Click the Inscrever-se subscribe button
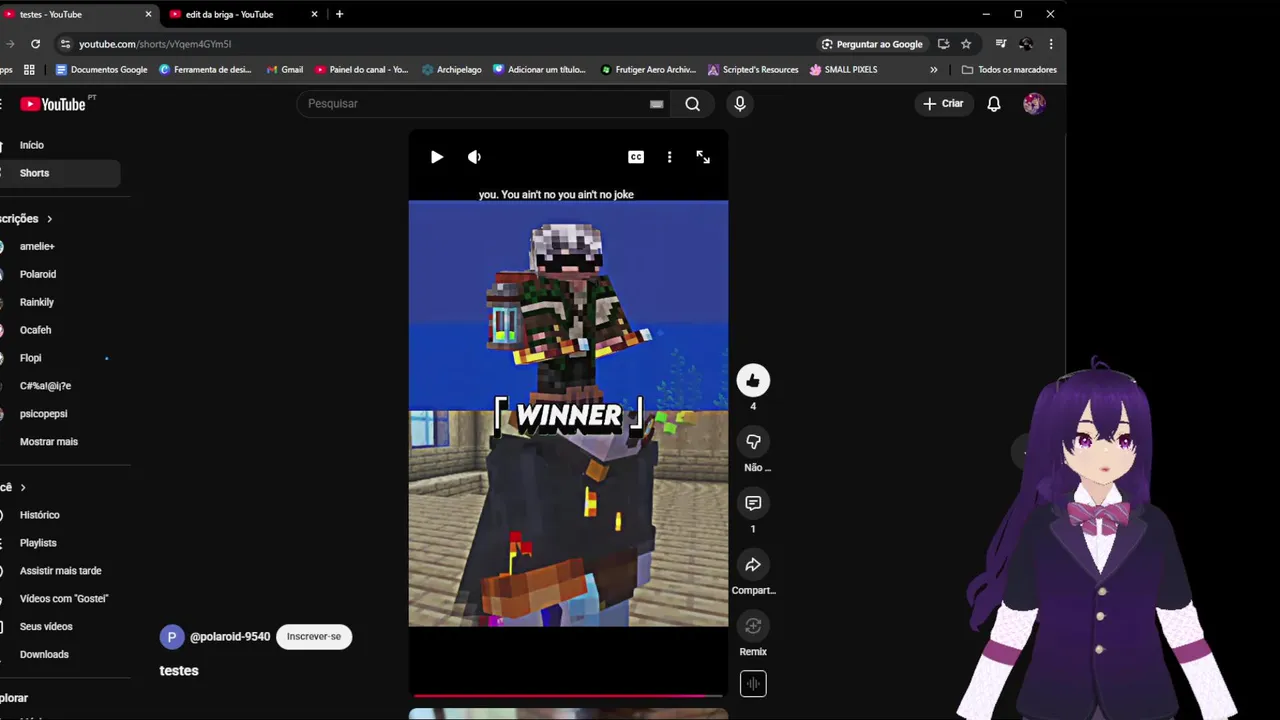1280x720 pixels. tap(314, 637)
